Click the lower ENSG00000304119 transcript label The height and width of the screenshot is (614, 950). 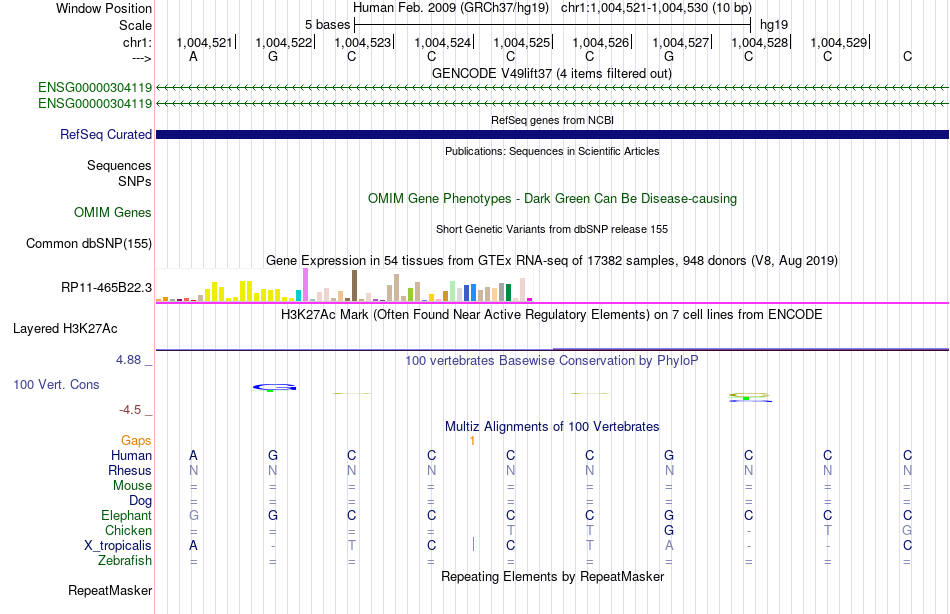click(x=95, y=104)
